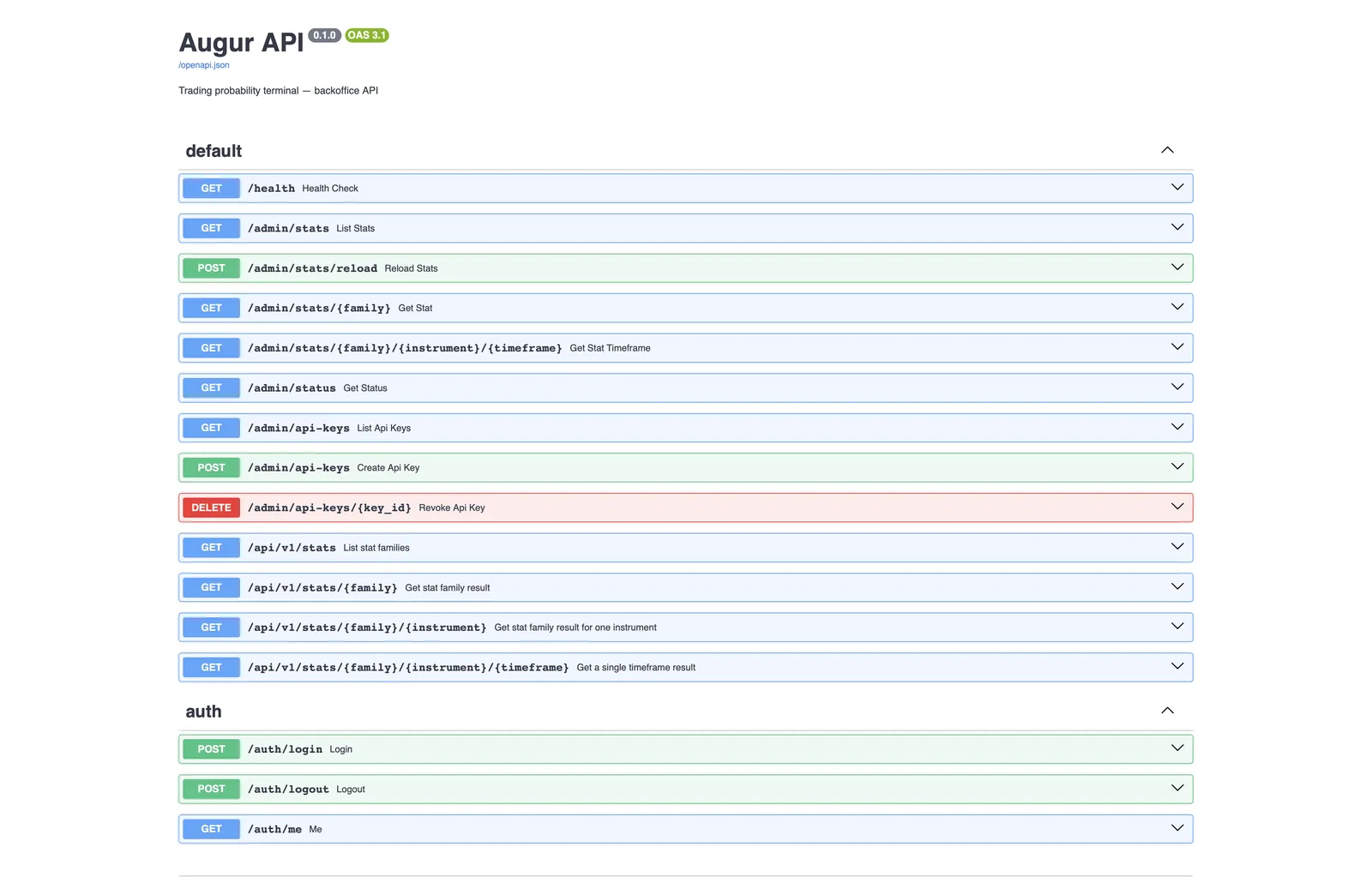
Task: Open the /admin/stats/{family} path
Action: 319,308
